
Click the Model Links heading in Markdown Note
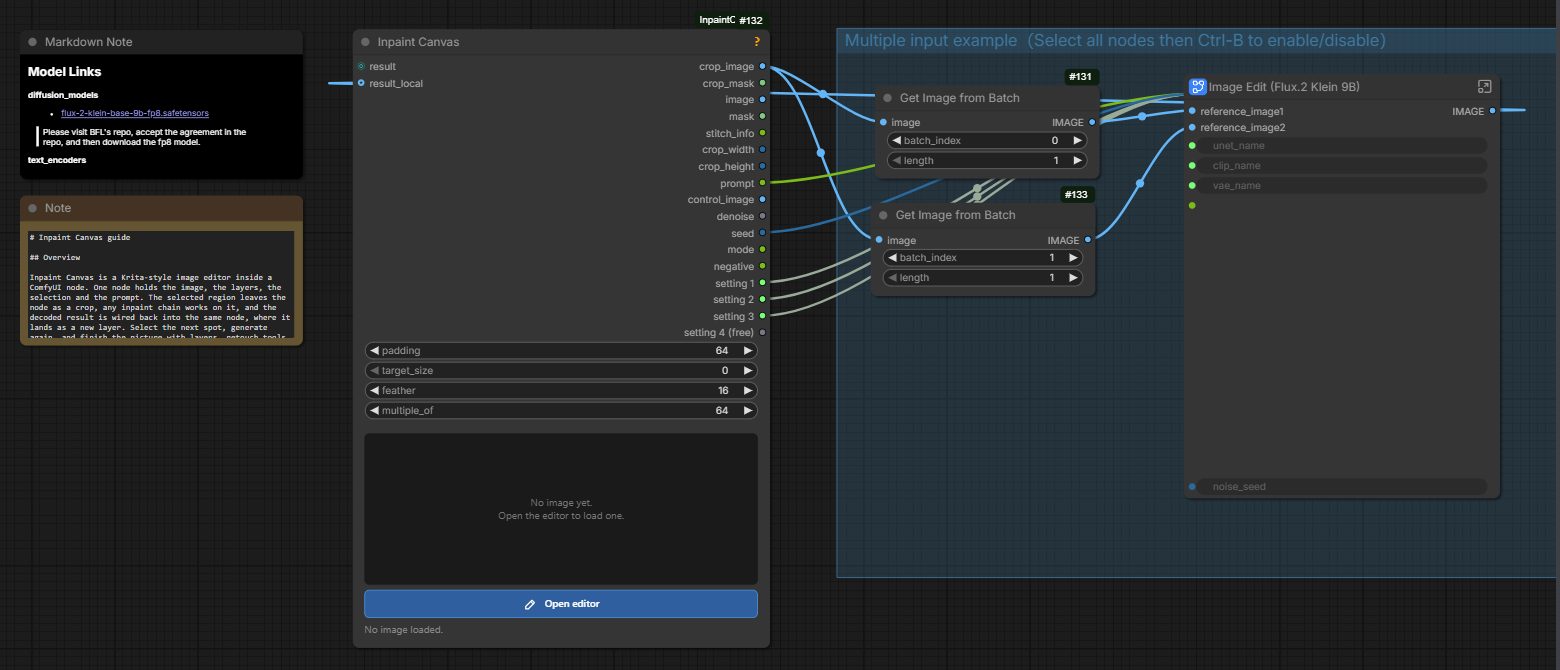(64, 72)
